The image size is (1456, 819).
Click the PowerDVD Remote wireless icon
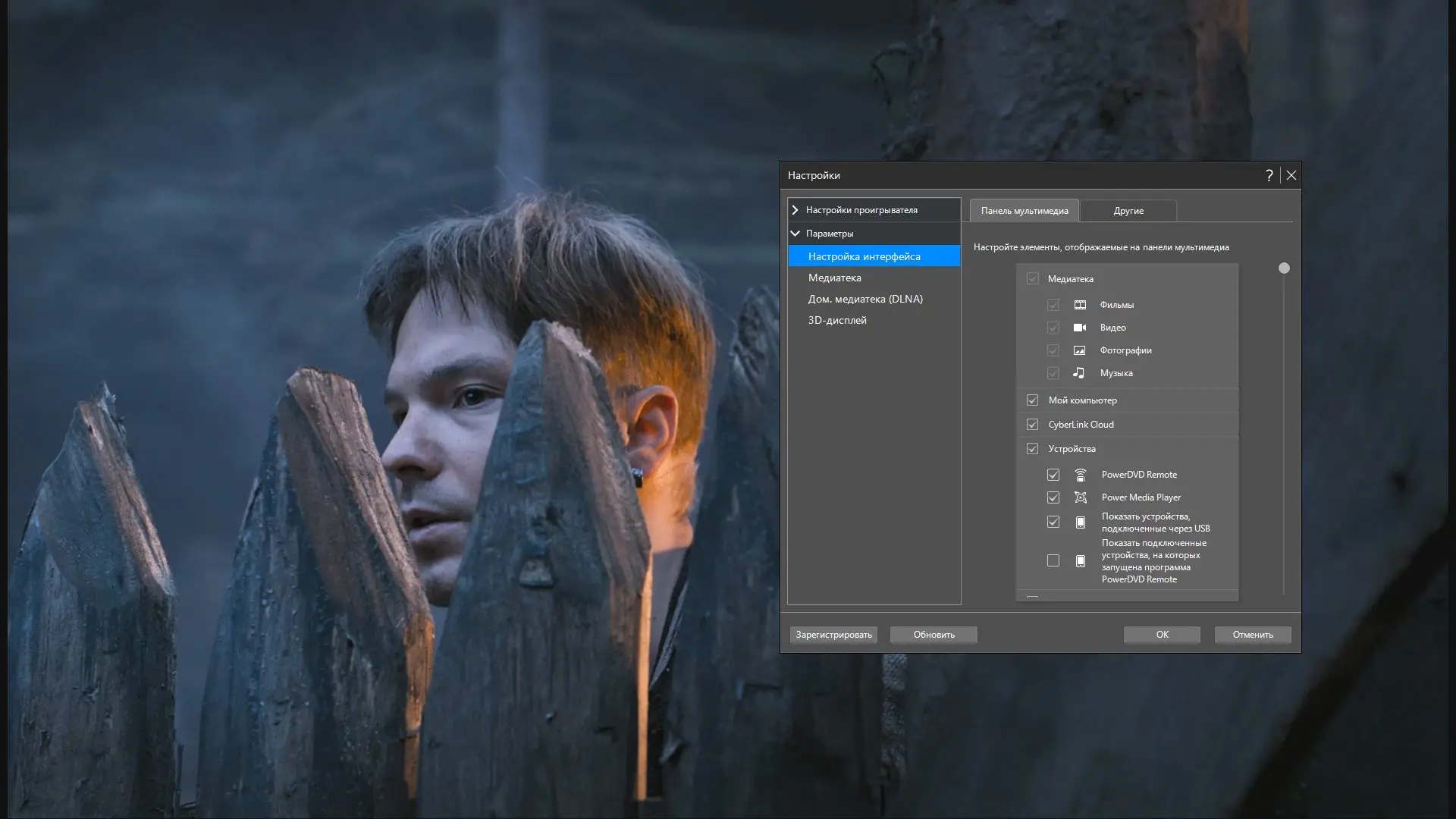click(1081, 475)
